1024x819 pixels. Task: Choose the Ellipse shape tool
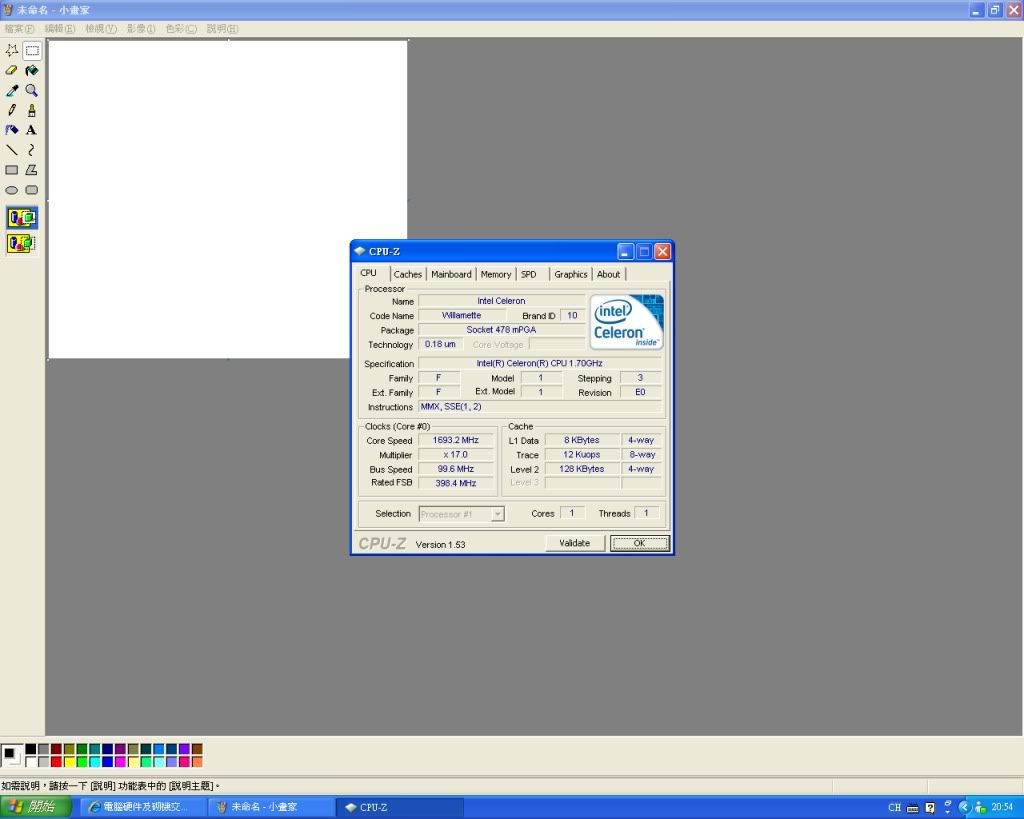pyautogui.click(x=12, y=190)
